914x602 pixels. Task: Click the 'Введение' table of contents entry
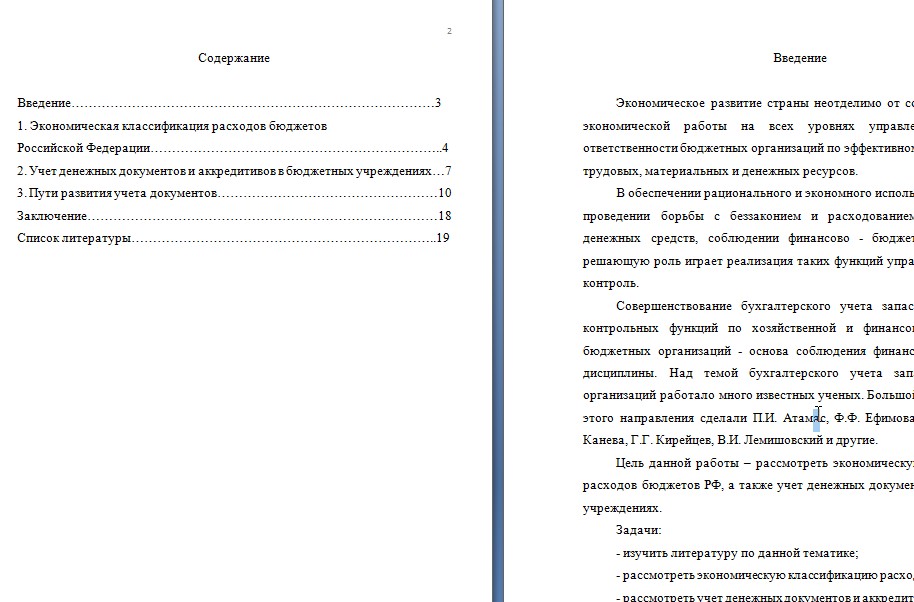pos(228,103)
